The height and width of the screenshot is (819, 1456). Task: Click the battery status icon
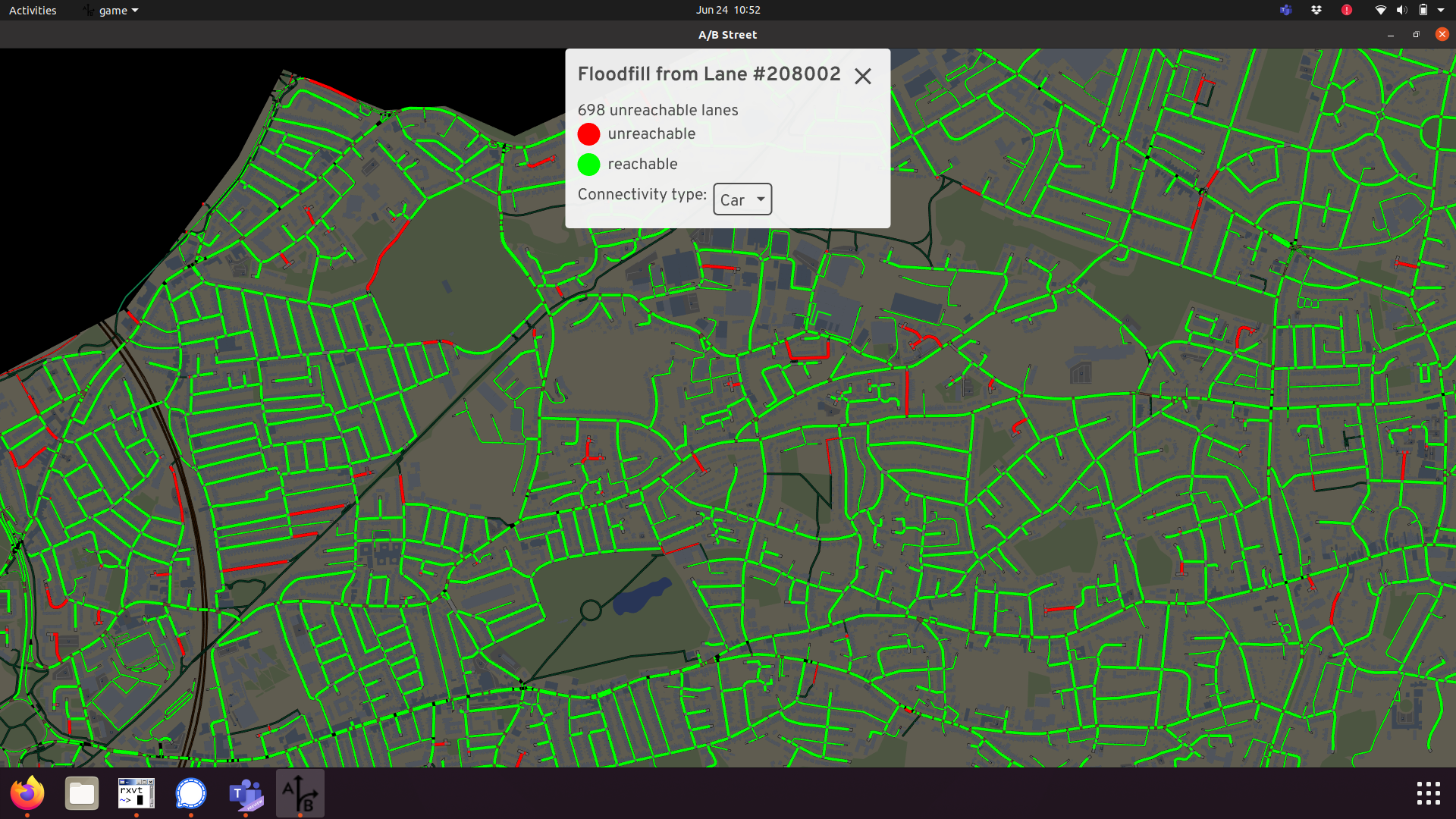1423,10
